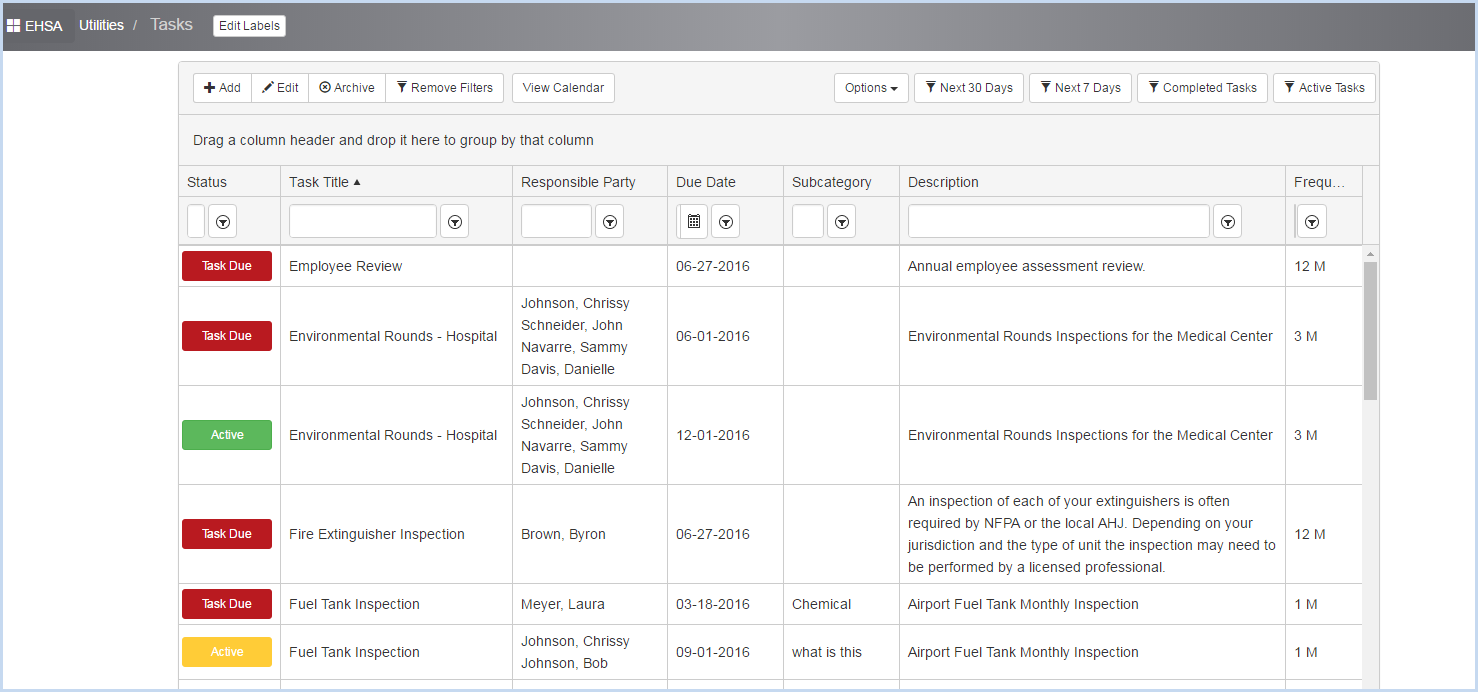Toggle the Completed Tasks filter
1478x692 pixels.
(1202, 87)
